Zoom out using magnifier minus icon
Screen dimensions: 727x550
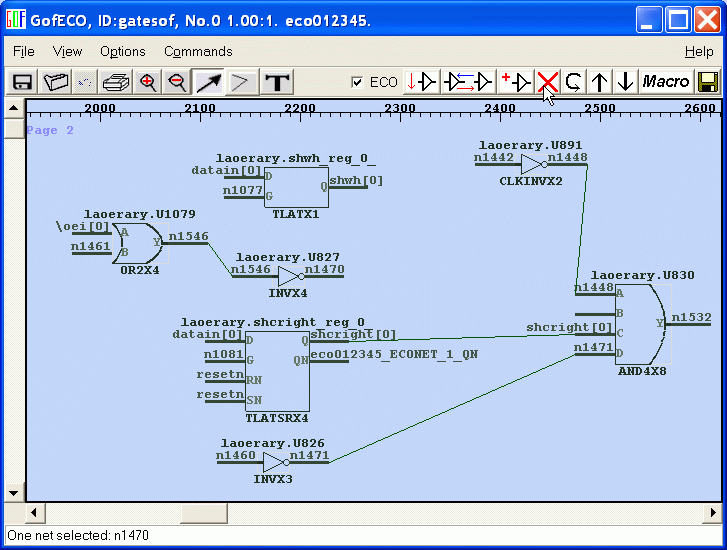point(177,82)
